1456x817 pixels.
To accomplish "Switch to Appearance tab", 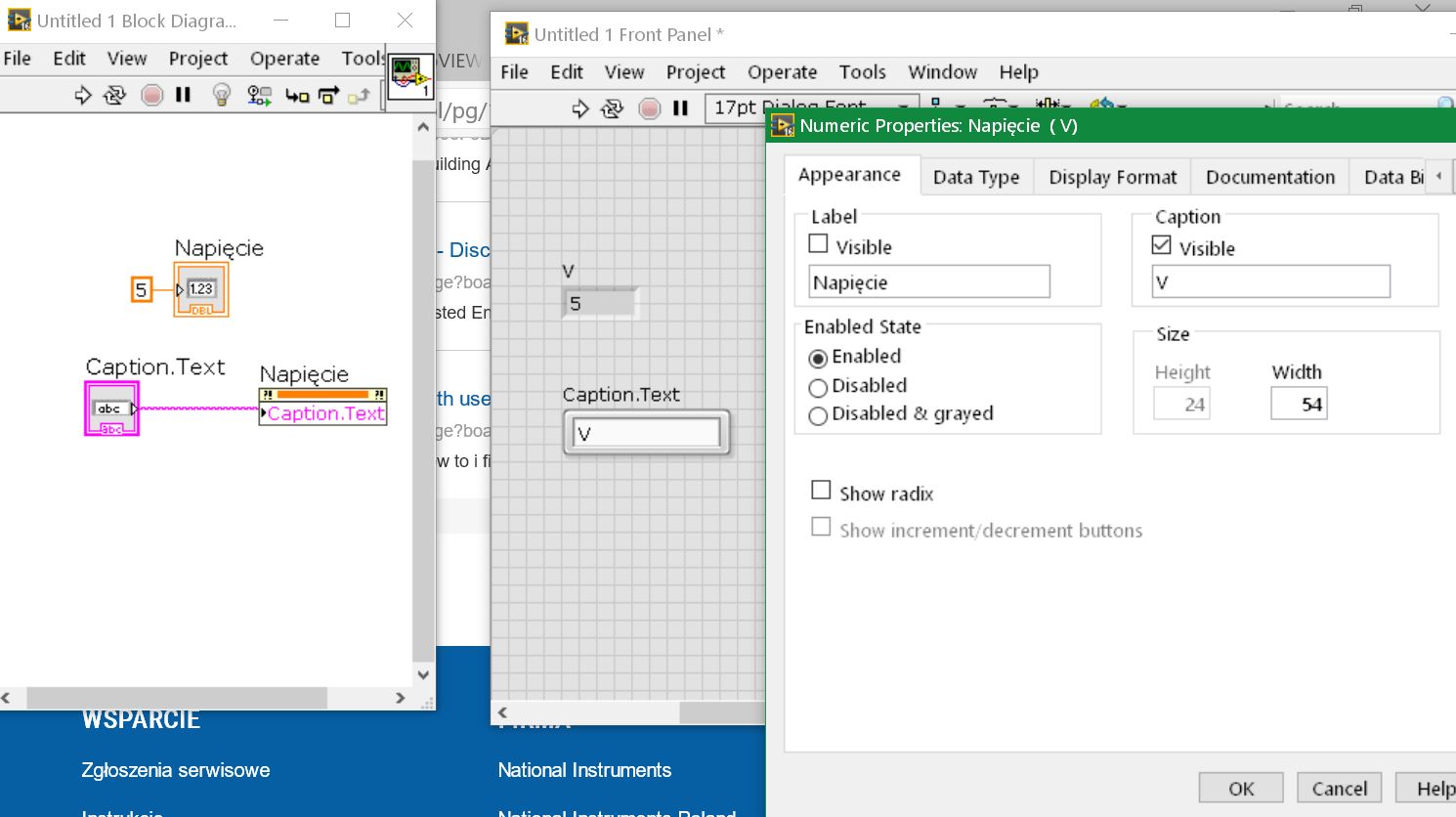I will (850, 175).
